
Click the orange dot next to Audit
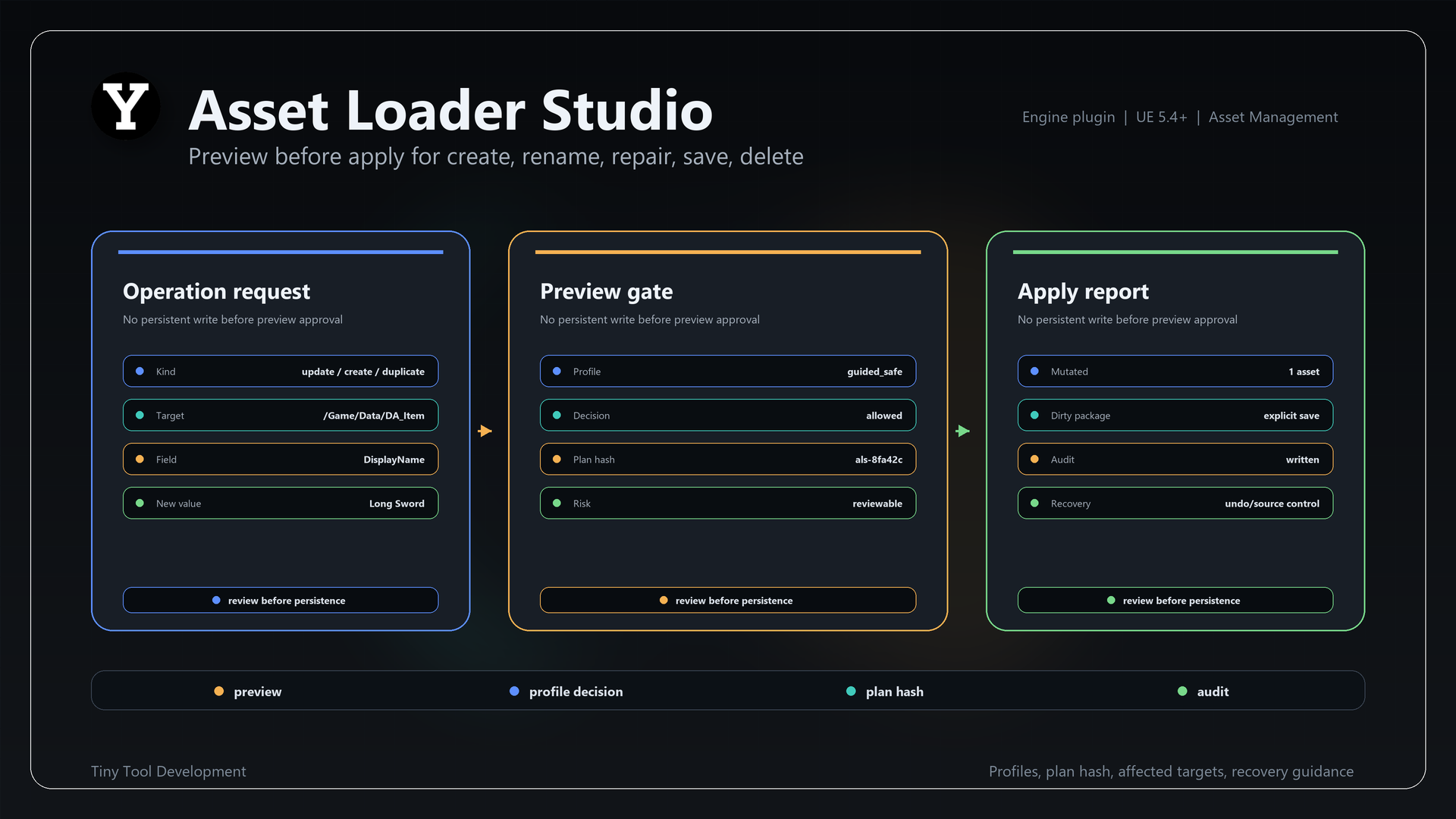(1034, 460)
